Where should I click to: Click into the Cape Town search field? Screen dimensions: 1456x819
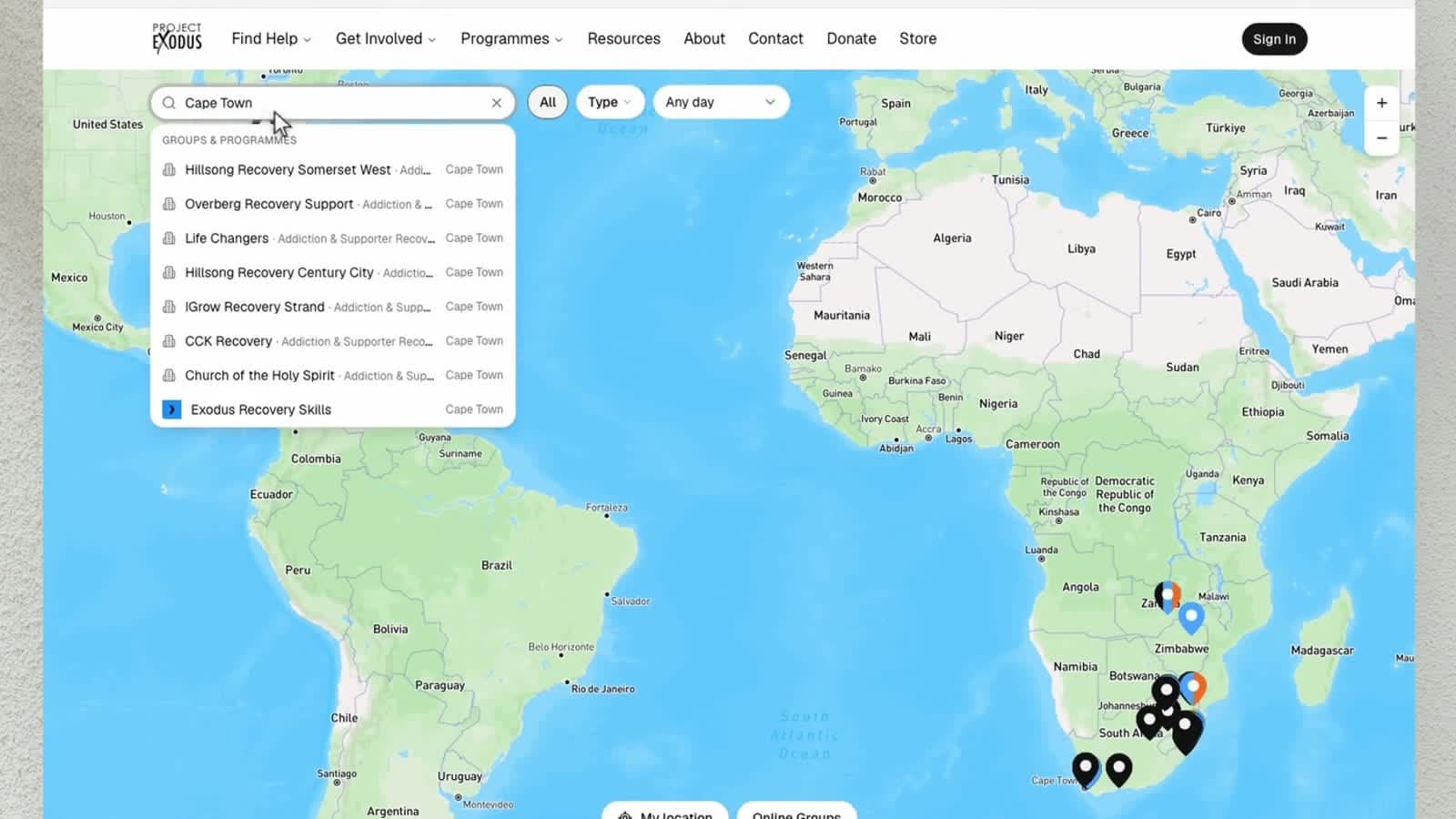click(333, 103)
